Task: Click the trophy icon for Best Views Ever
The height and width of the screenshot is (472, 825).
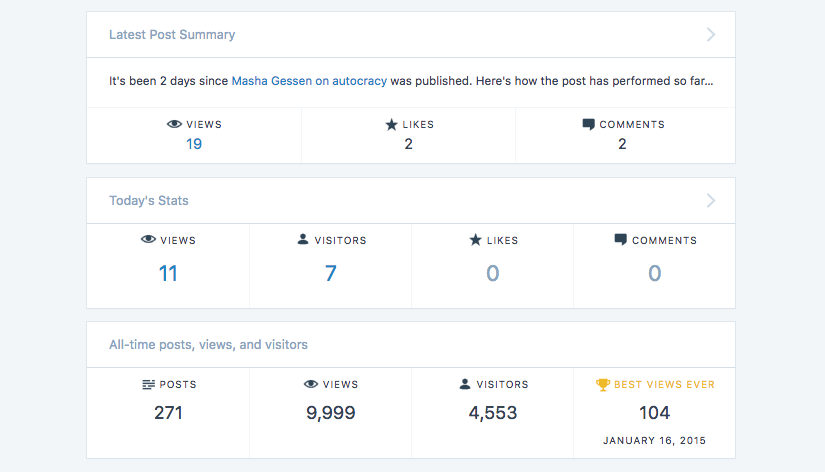Action: click(602, 384)
